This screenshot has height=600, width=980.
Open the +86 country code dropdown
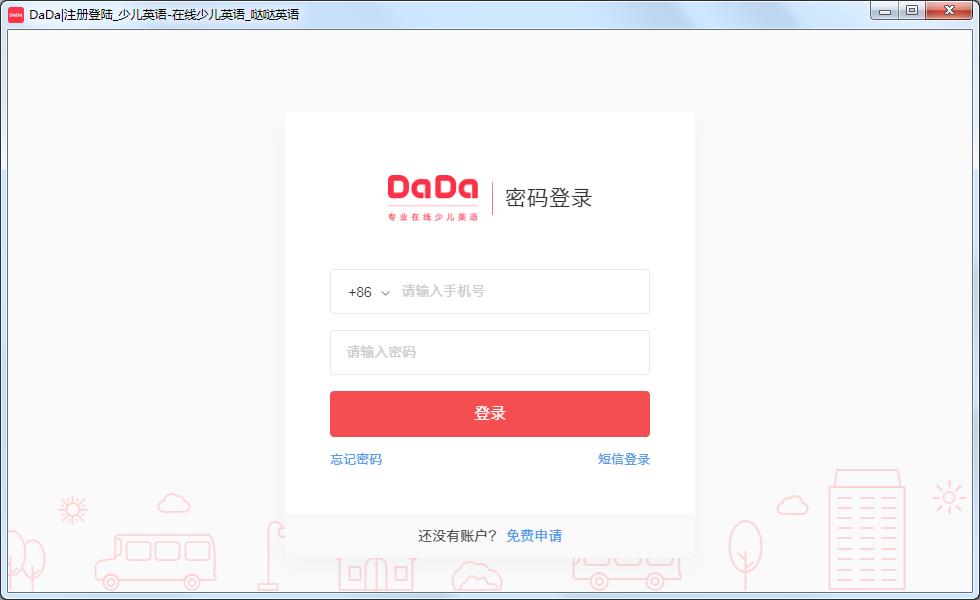pyautogui.click(x=369, y=292)
